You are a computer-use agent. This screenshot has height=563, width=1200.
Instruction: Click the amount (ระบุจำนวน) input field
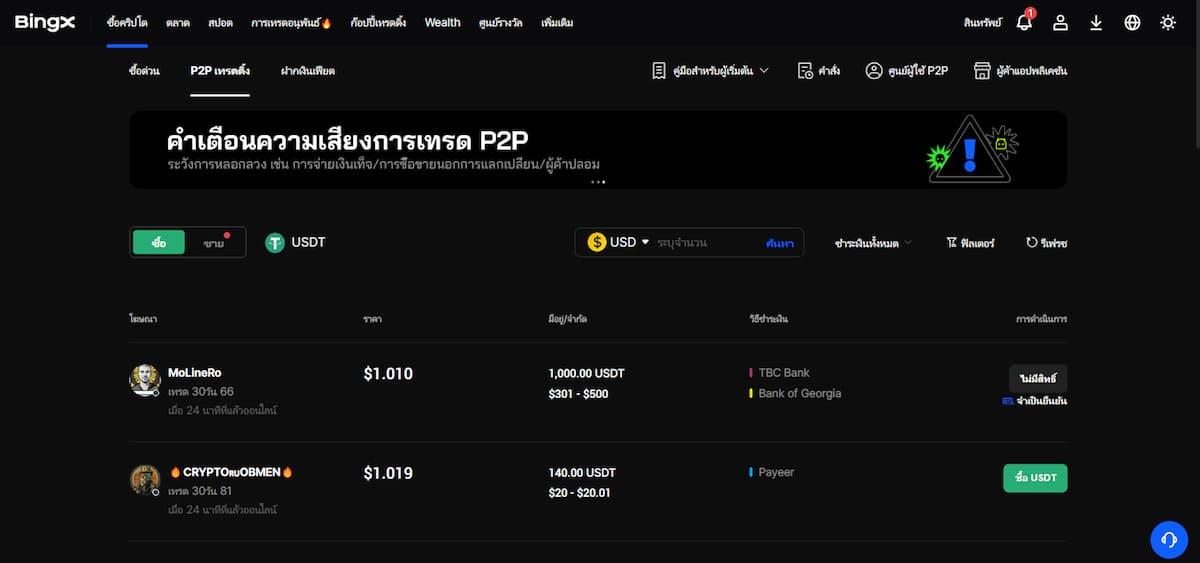707,242
